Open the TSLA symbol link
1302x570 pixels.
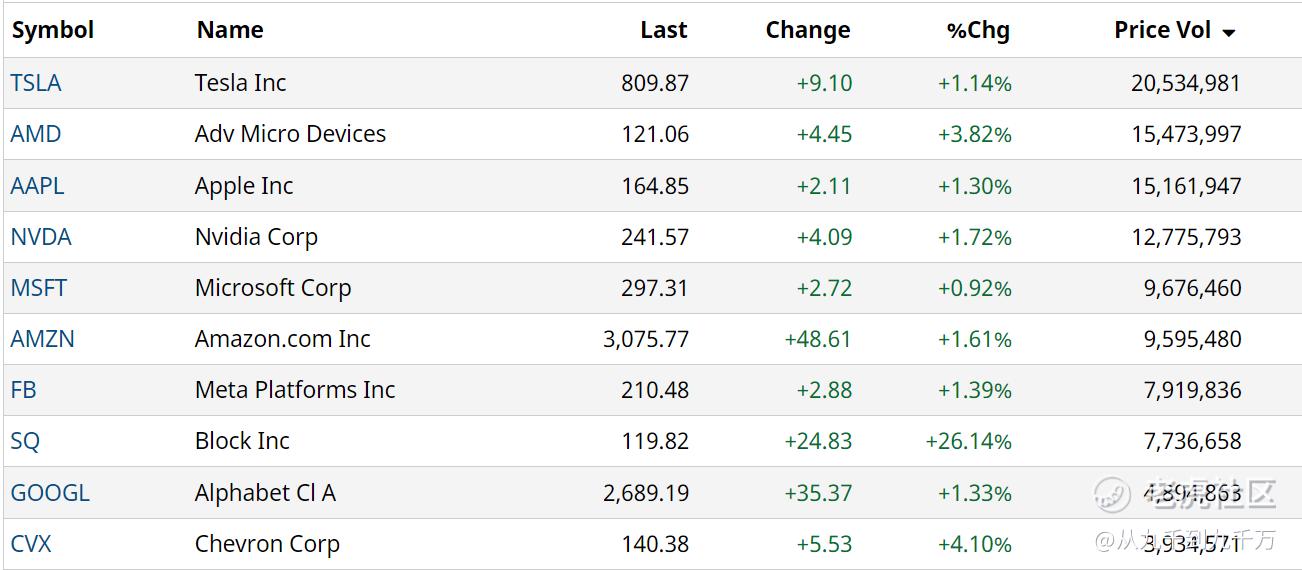pos(36,83)
